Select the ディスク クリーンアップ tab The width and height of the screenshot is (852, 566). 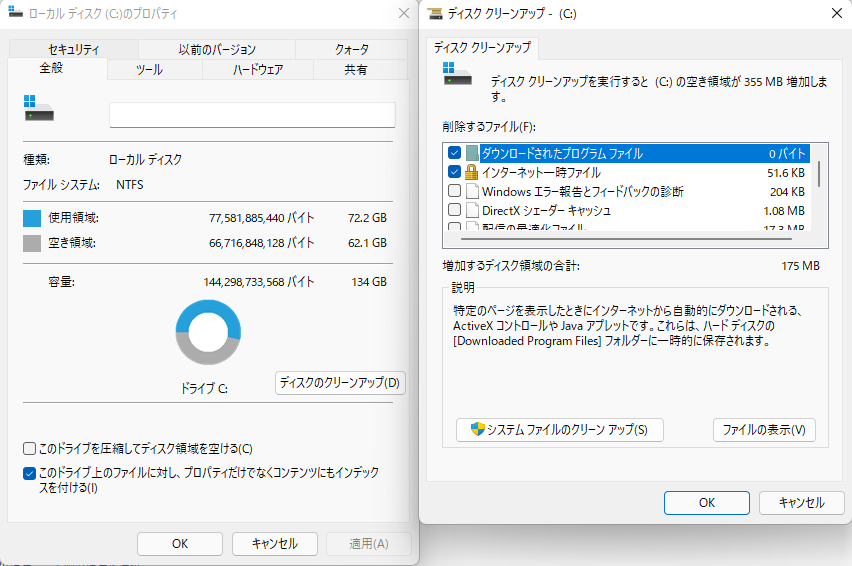482,48
